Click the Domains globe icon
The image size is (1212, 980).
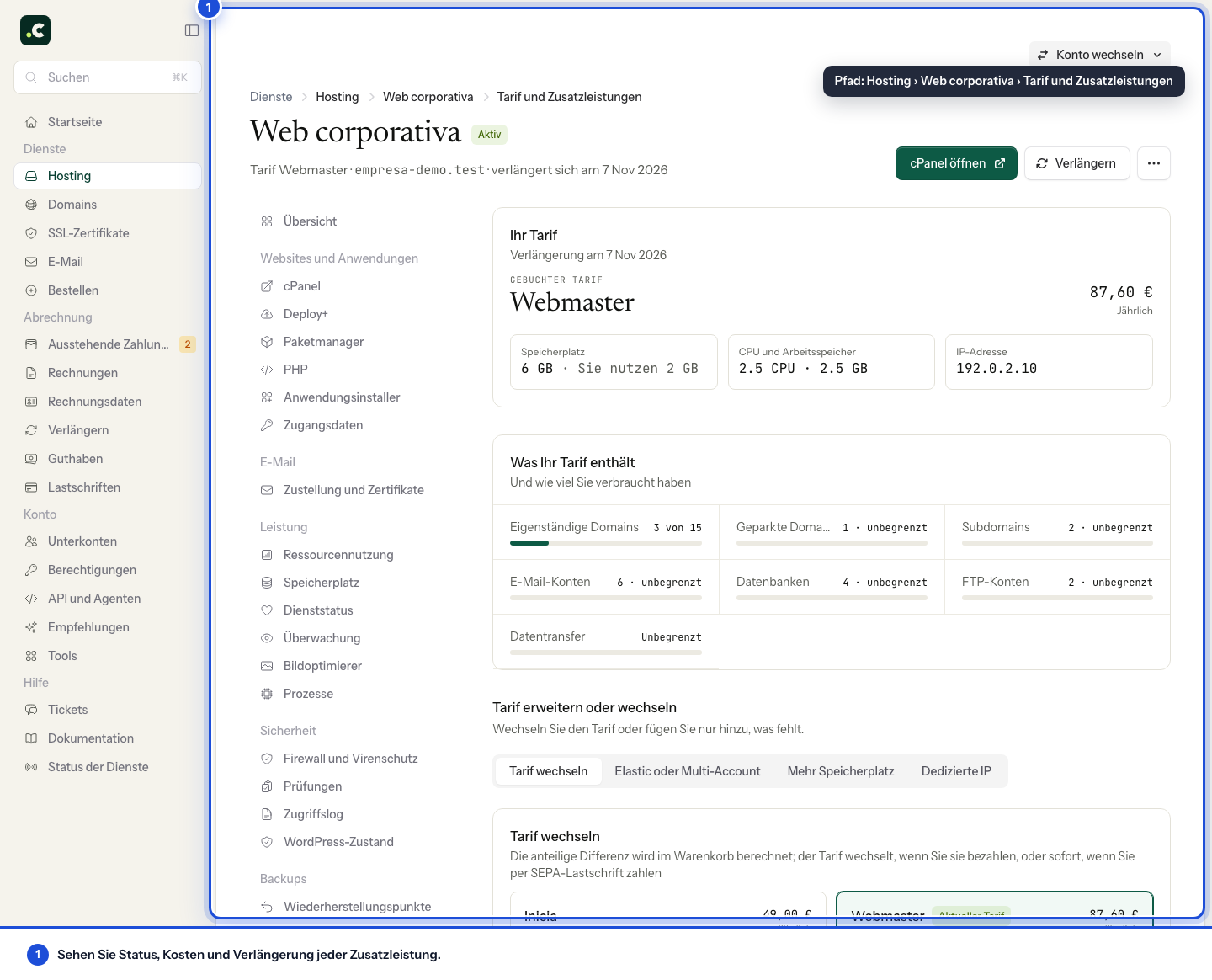pos(31,205)
